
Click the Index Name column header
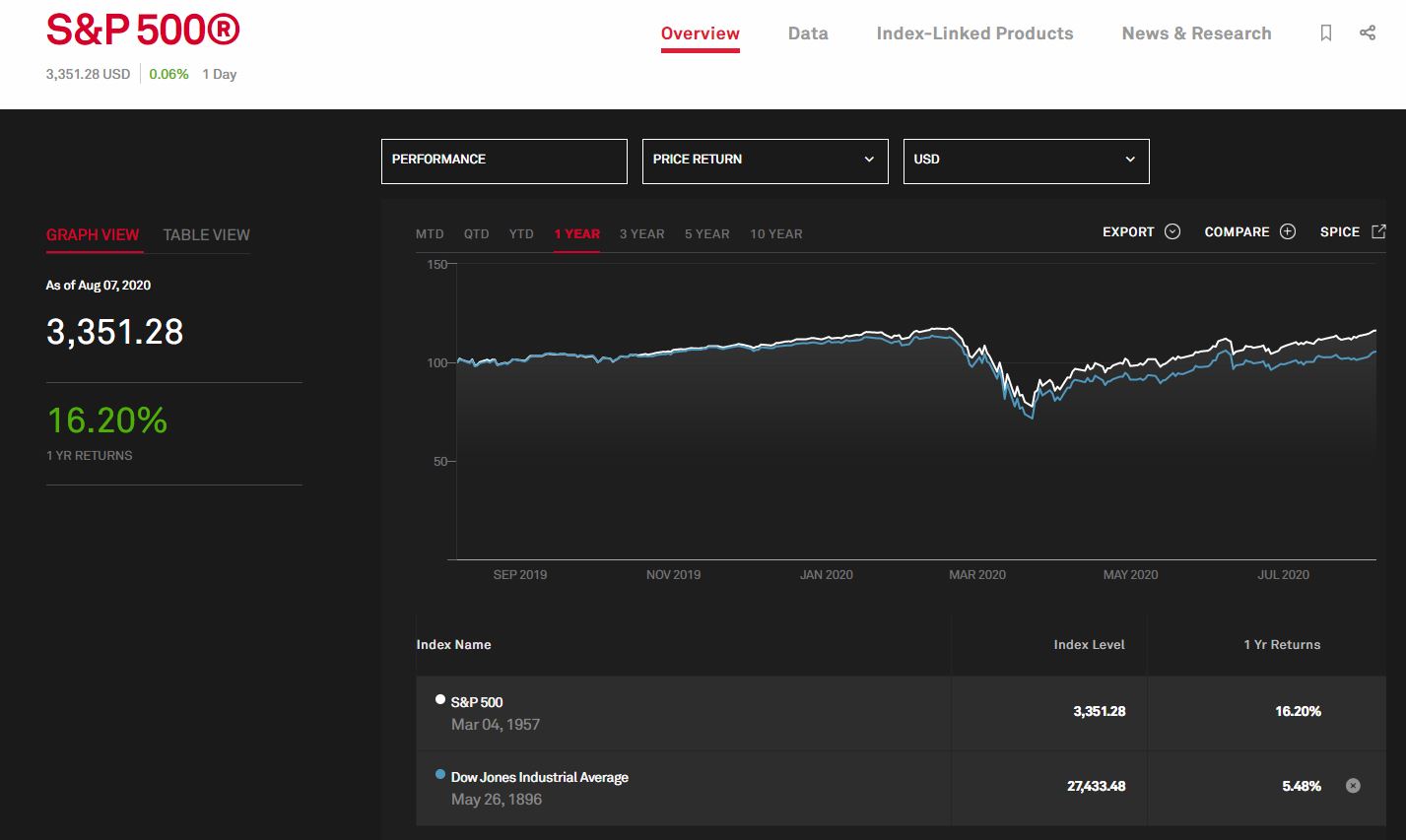click(453, 644)
